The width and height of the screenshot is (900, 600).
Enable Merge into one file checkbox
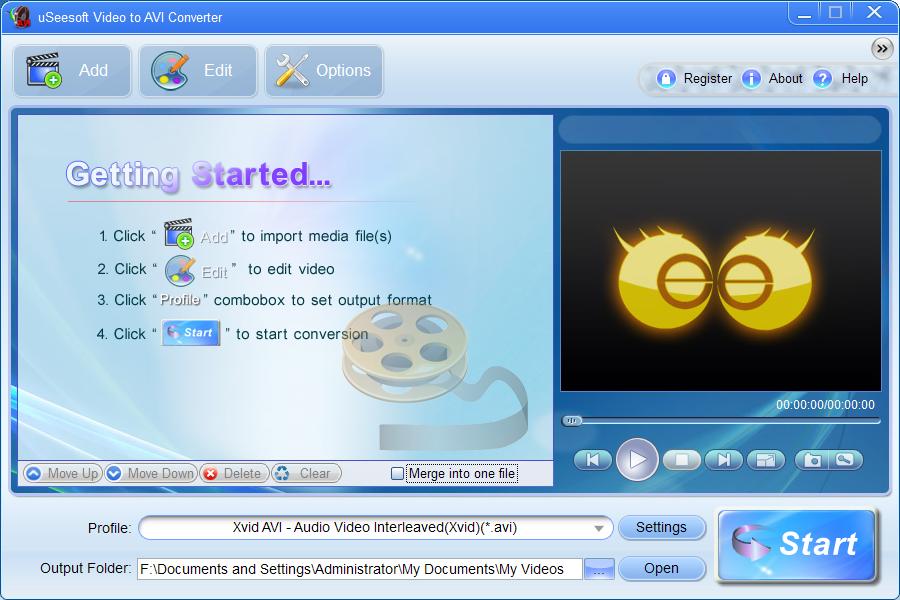pos(397,474)
